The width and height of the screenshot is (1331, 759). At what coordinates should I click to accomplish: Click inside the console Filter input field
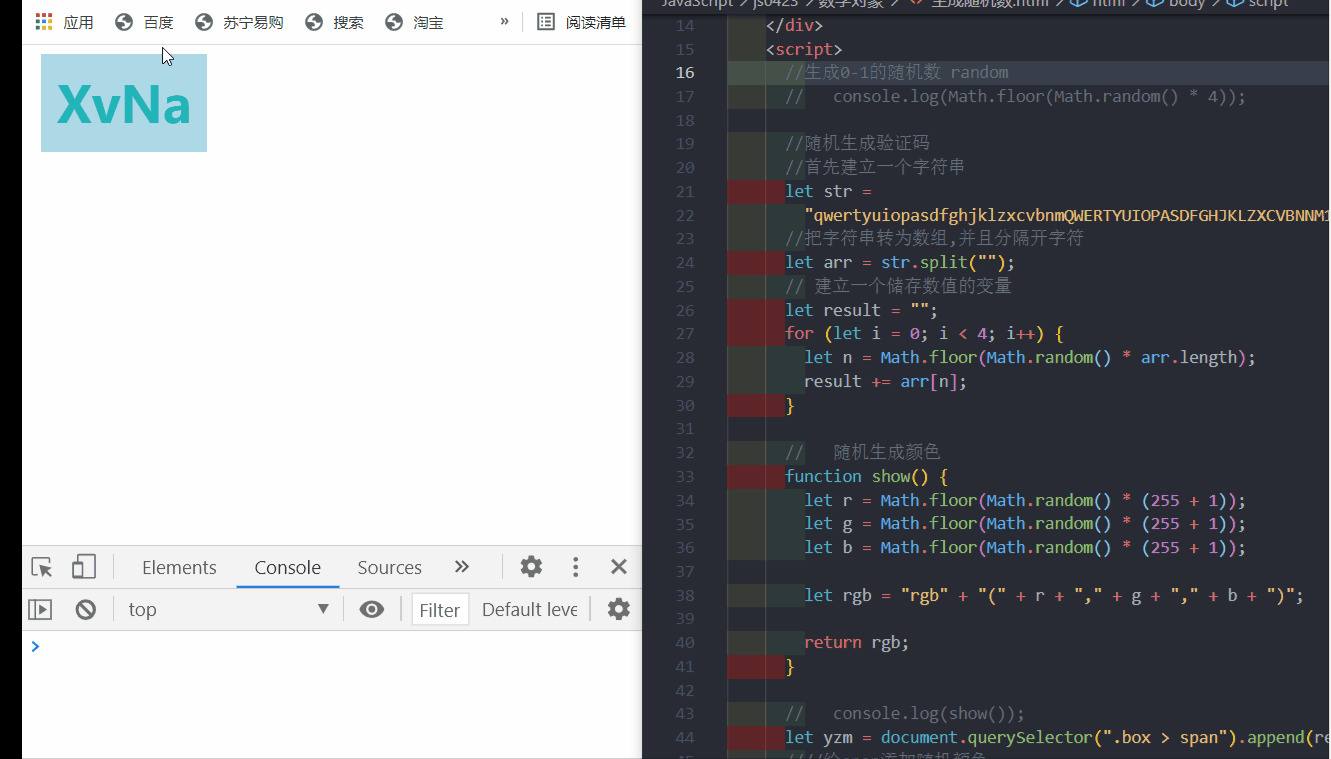tap(440, 608)
